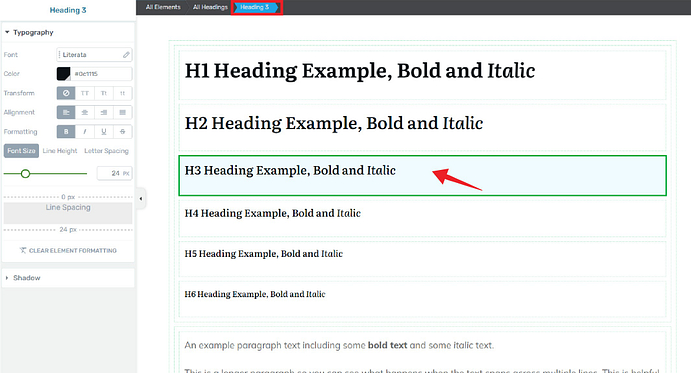The image size is (691, 373).
Task: Switch to the Letter Spacing tab
Action: click(106, 151)
